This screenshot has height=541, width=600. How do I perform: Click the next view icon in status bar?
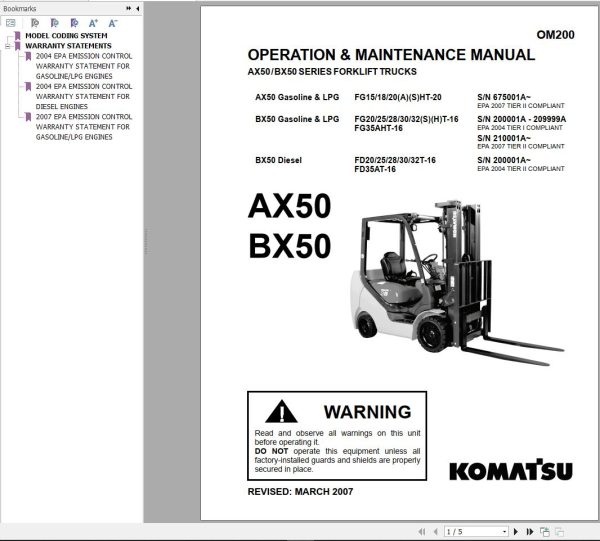[559, 531]
